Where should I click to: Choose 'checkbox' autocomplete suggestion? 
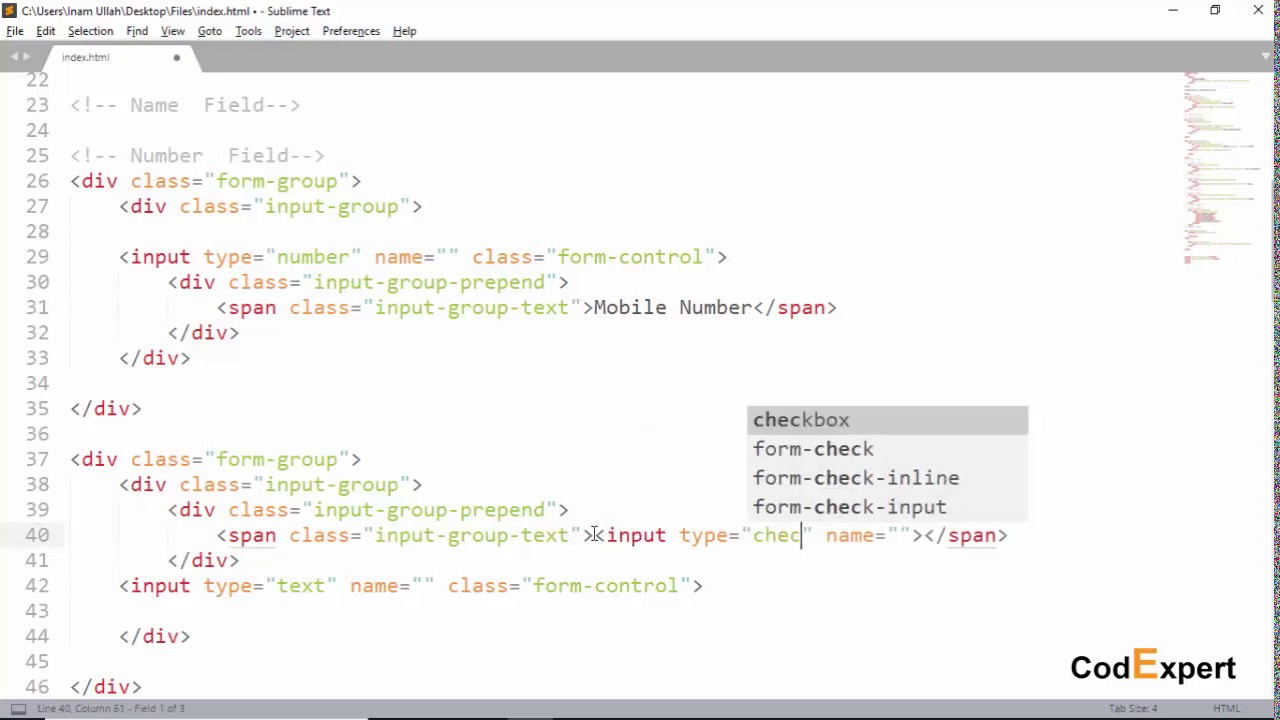tap(888, 420)
